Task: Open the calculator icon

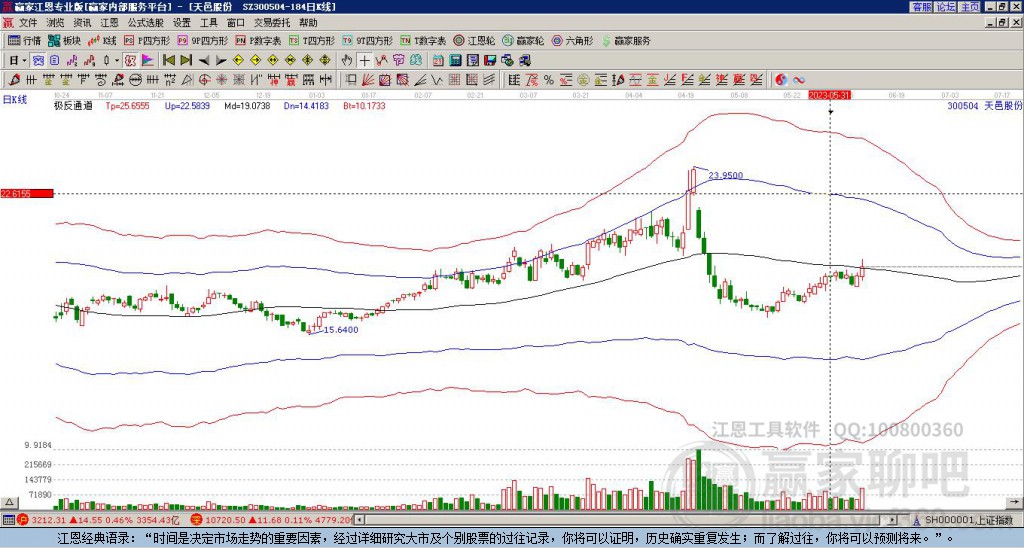Action: [455, 61]
